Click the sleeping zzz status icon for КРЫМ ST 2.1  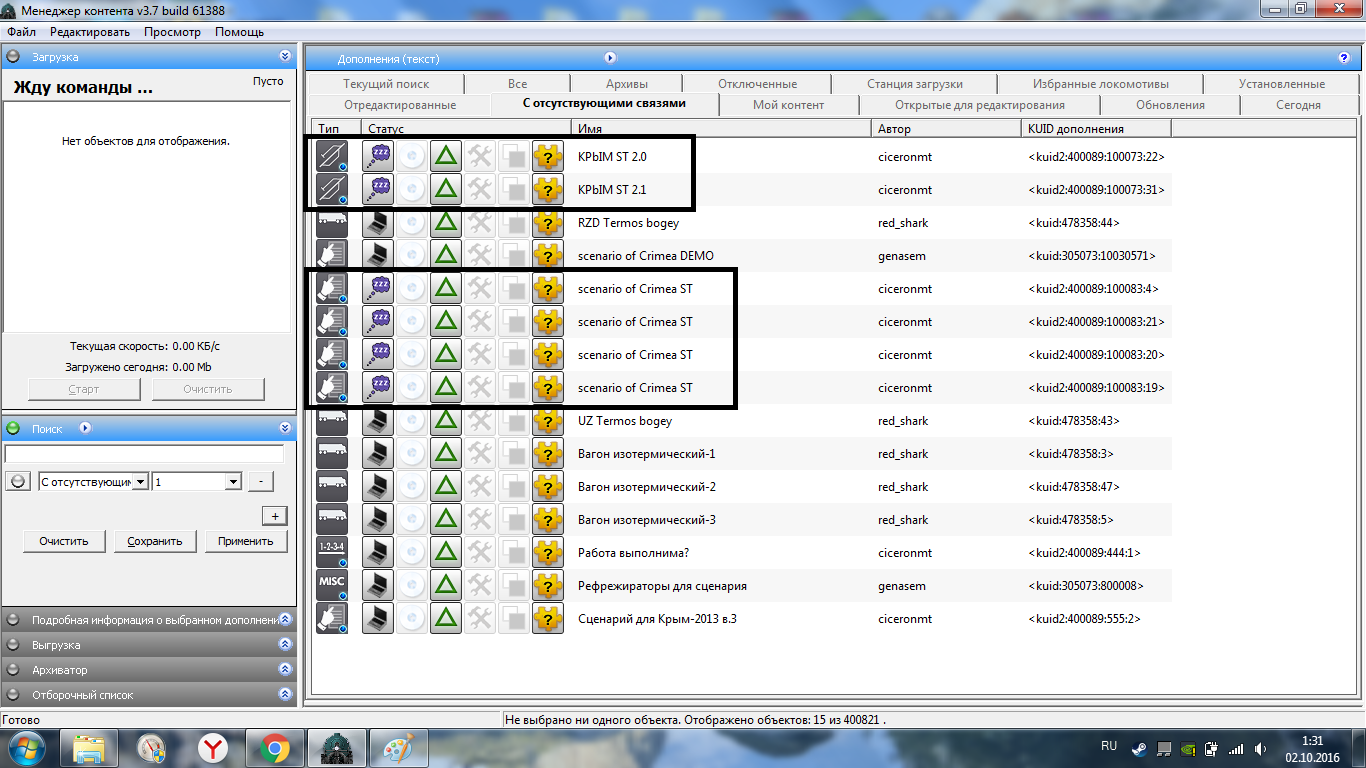point(378,189)
